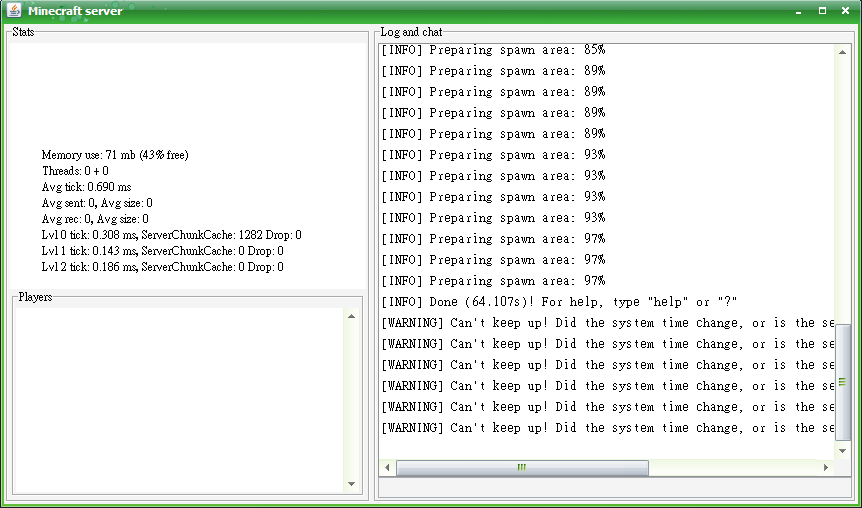This screenshot has height=508, width=862.
Task: Click the Players panel label
Action: pyautogui.click(x=35, y=297)
